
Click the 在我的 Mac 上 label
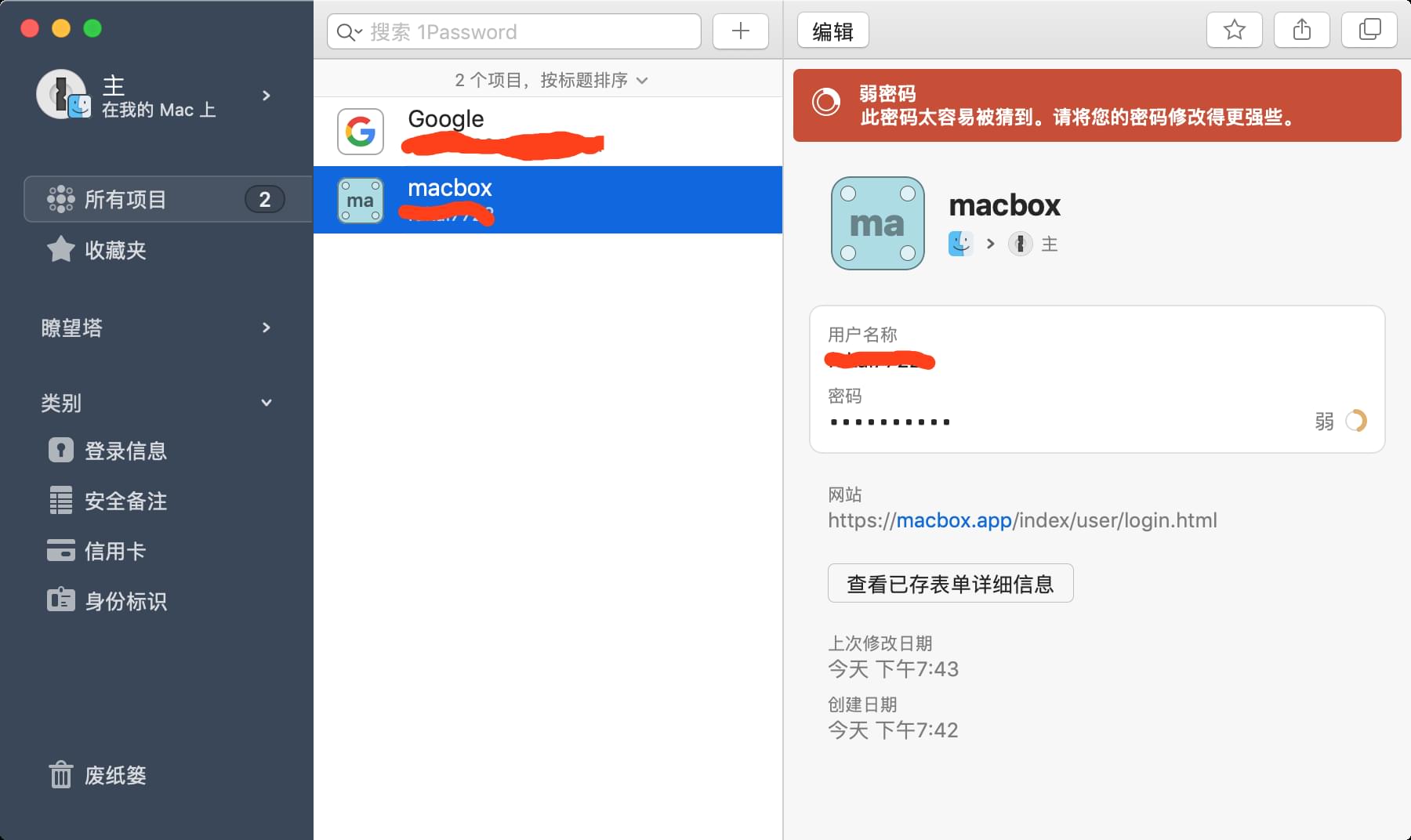tap(158, 110)
